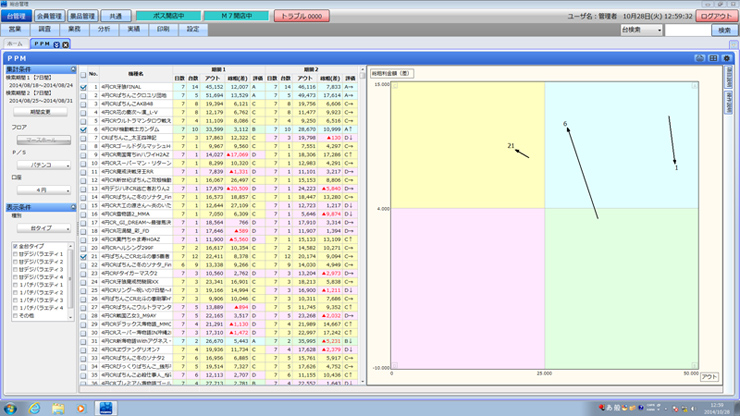
Task: Open the 設定 submenu
Action: (x=193, y=29)
